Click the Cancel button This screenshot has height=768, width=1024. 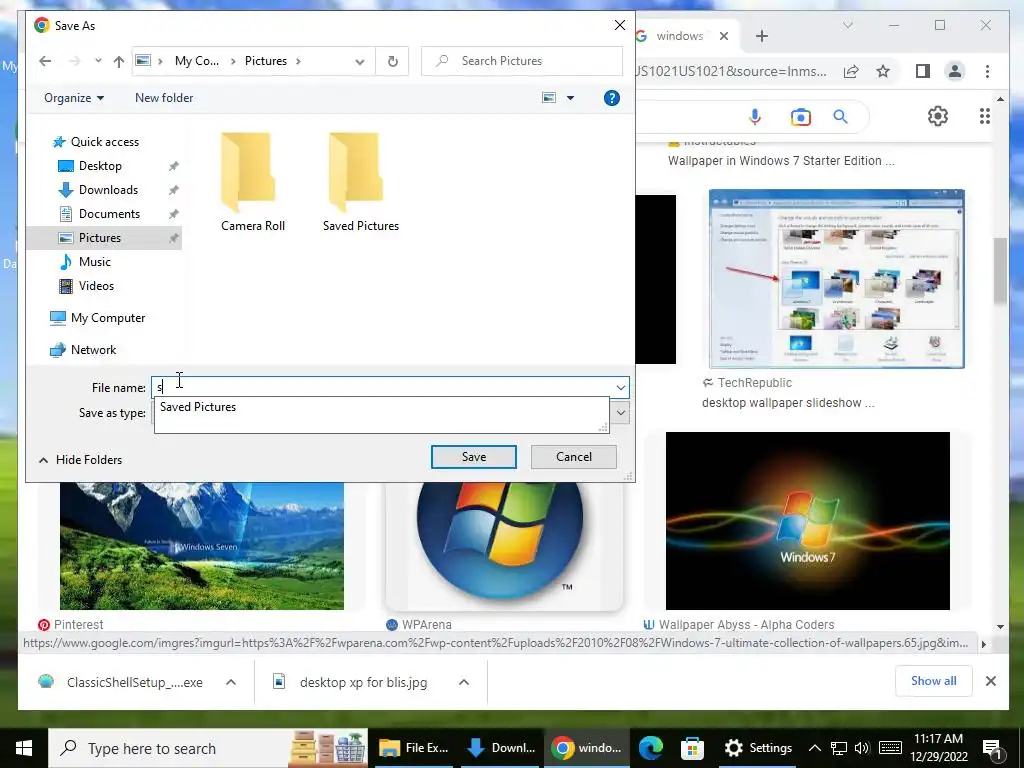573,457
